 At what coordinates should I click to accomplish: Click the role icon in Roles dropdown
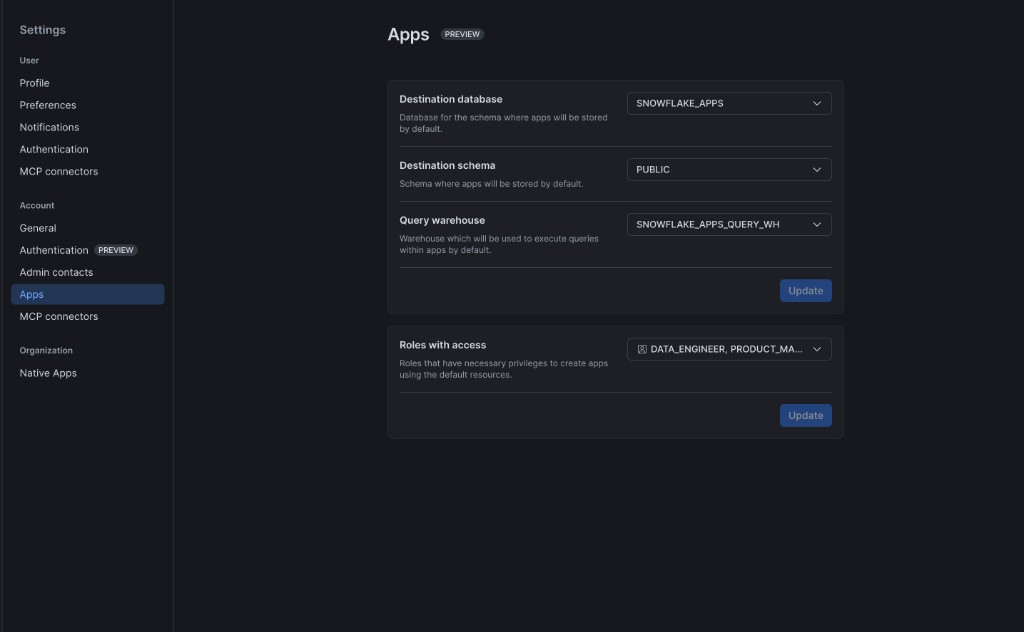point(642,349)
